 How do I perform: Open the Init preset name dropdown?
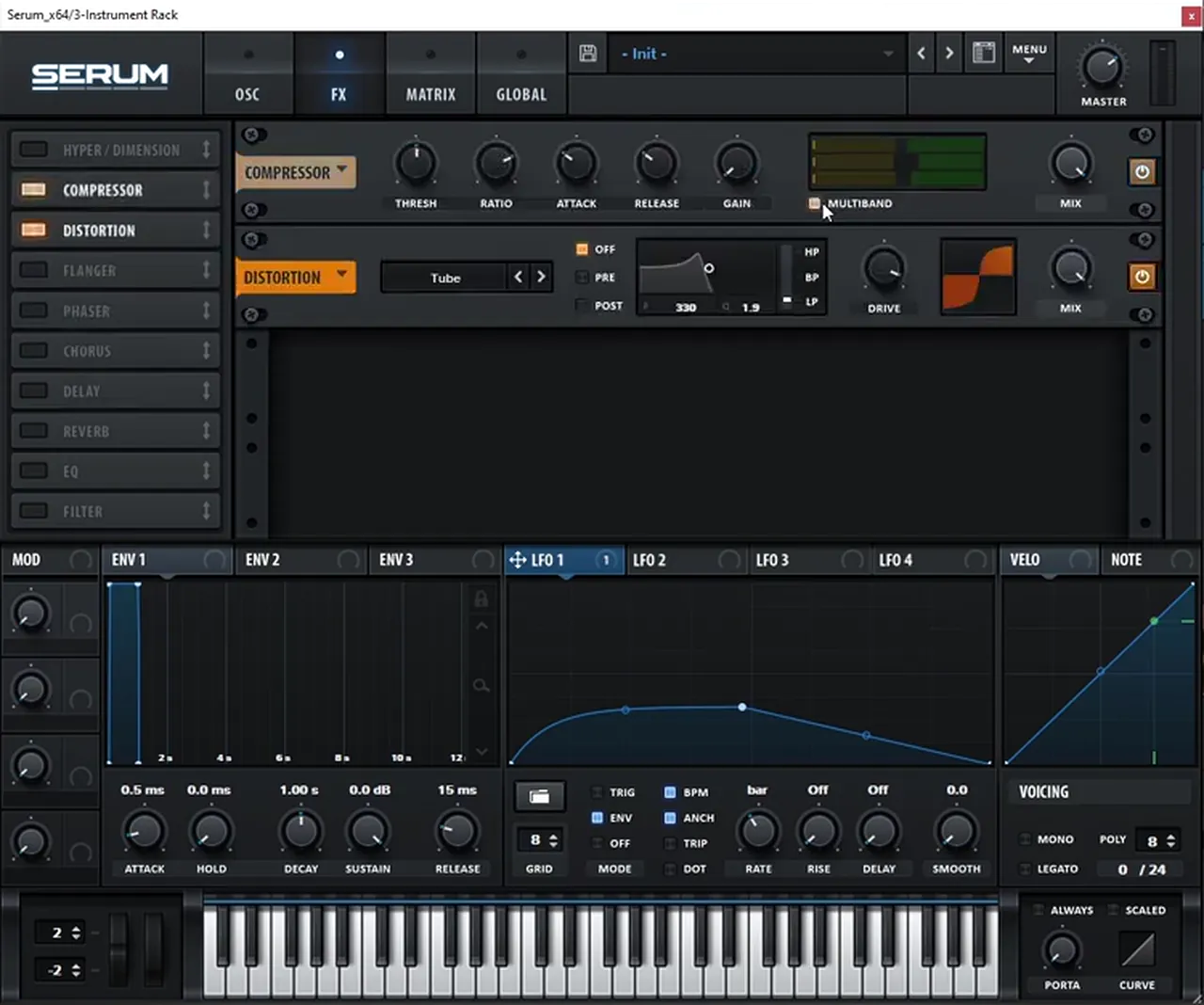(x=756, y=54)
